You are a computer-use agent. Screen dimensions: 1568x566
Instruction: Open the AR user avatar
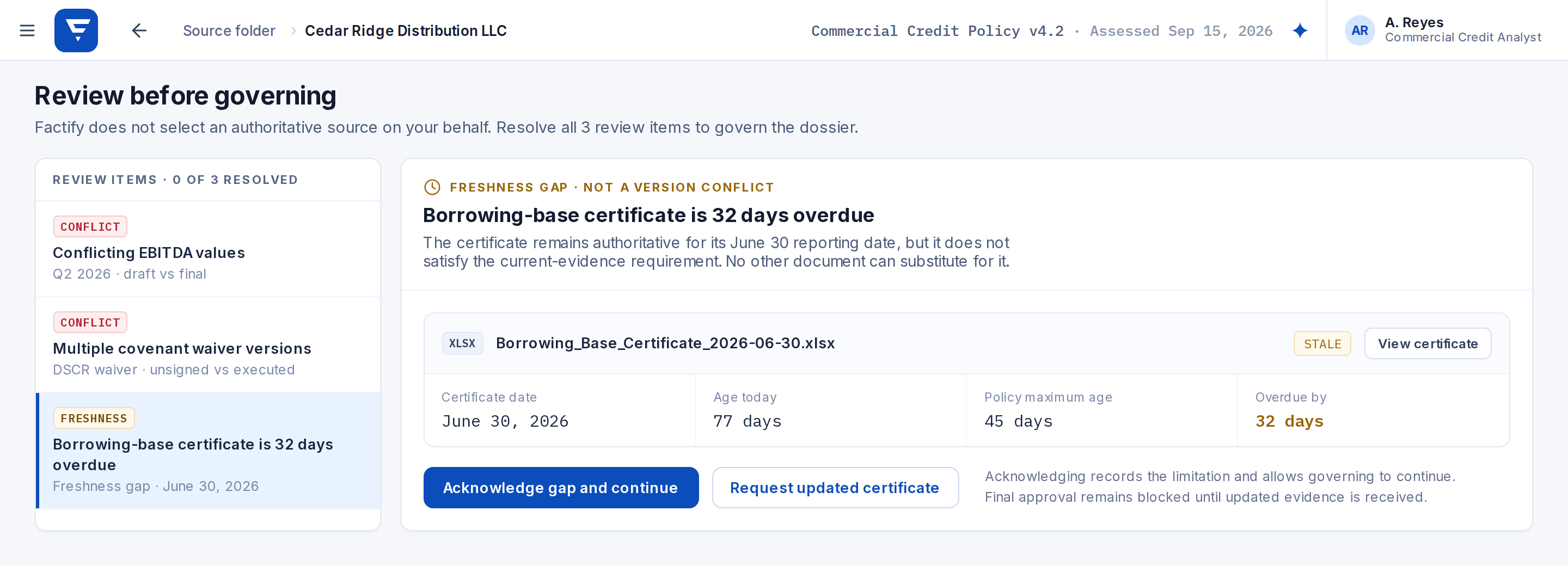(1360, 30)
